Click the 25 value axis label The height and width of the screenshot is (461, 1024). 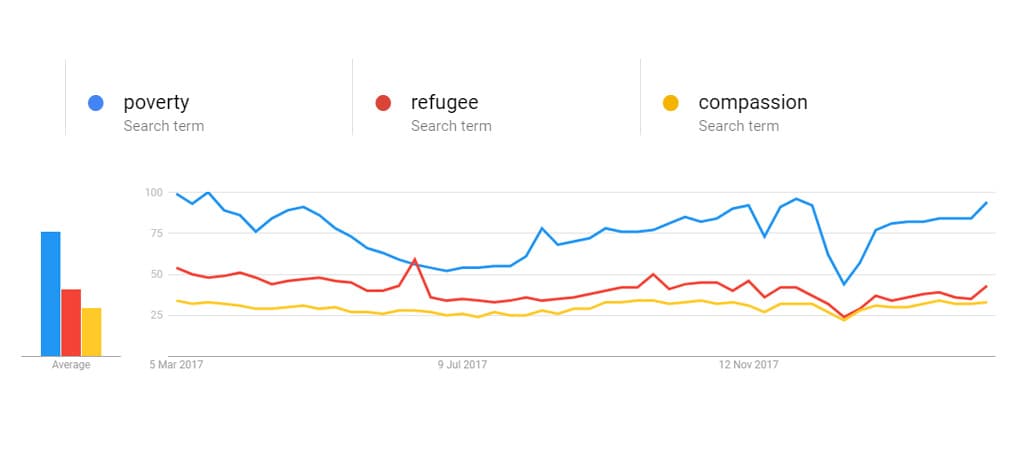pyautogui.click(x=156, y=315)
